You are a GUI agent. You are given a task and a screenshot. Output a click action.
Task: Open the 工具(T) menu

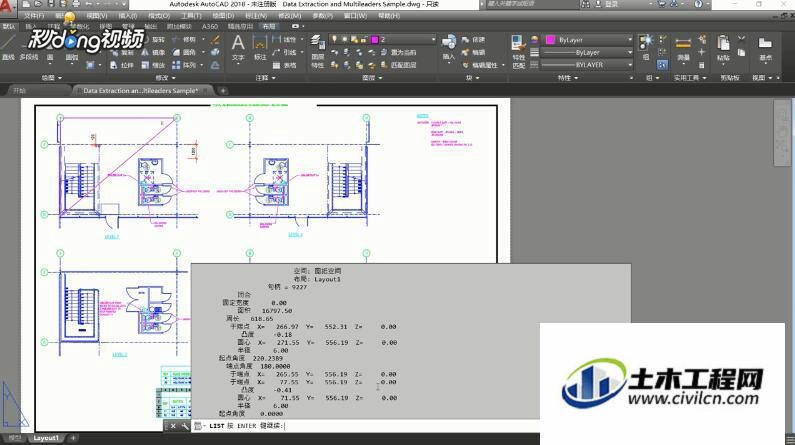coord(191,16)
